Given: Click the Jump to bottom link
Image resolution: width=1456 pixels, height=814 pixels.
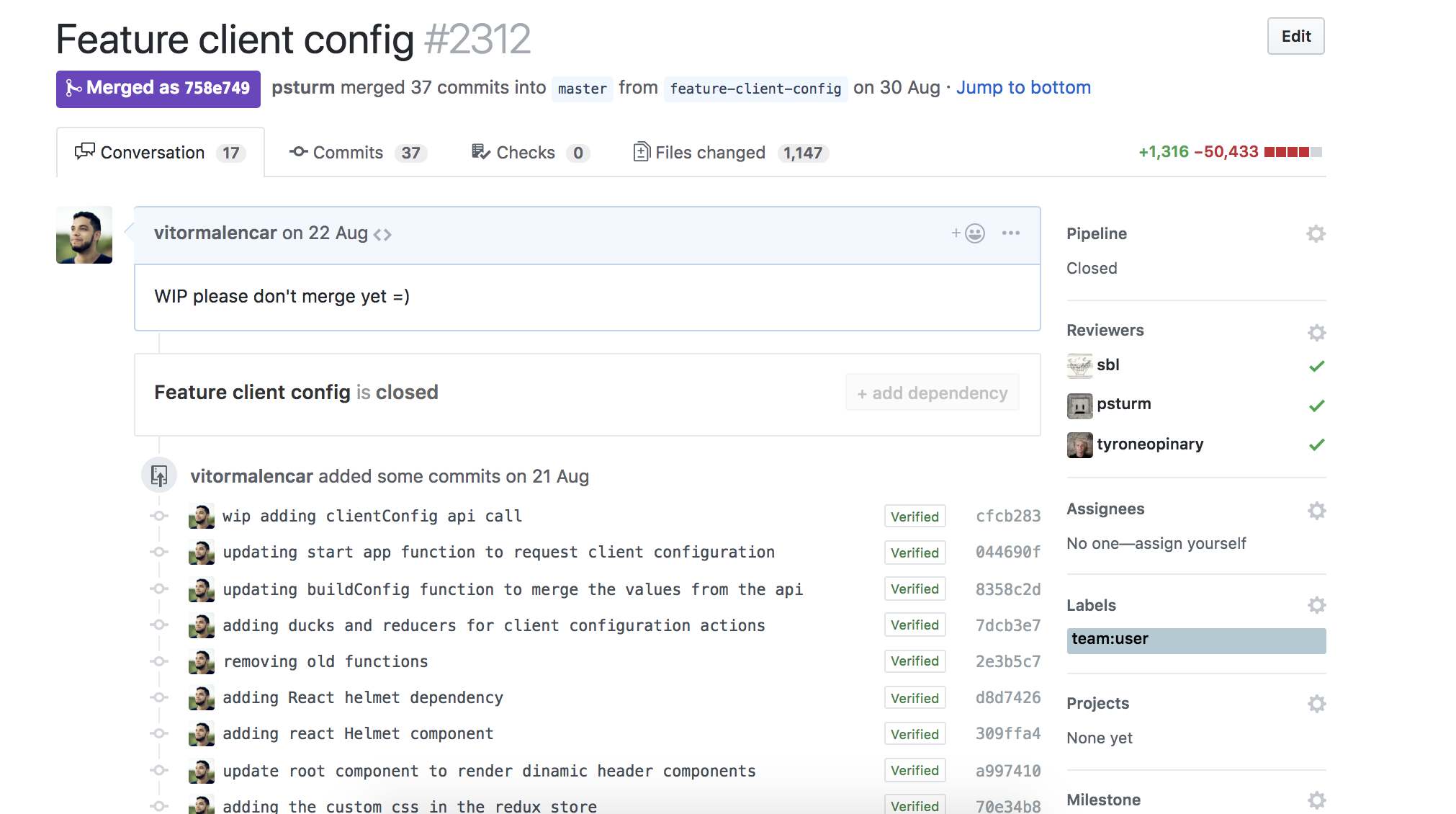Looking at the screenshot, I should 1023,88.
